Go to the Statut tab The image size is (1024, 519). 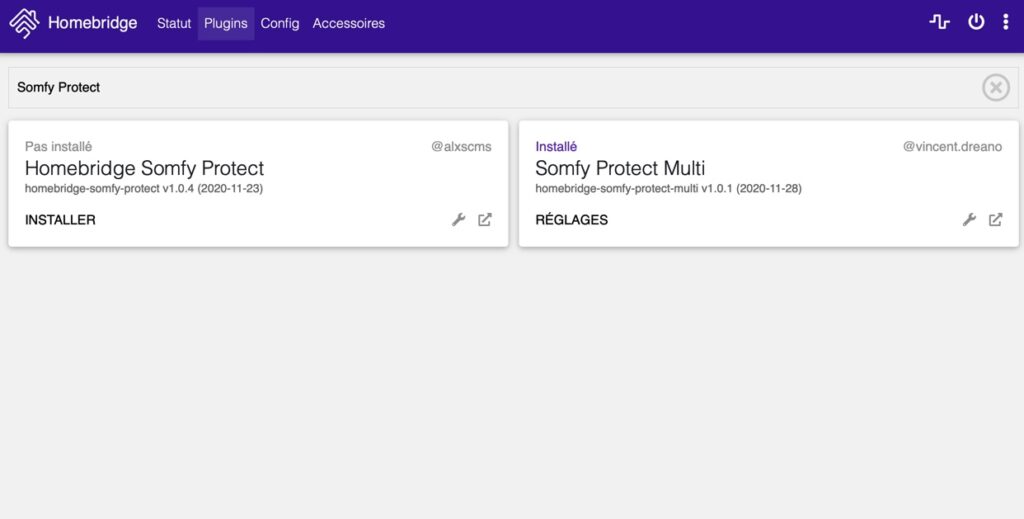tap(174, 24)
